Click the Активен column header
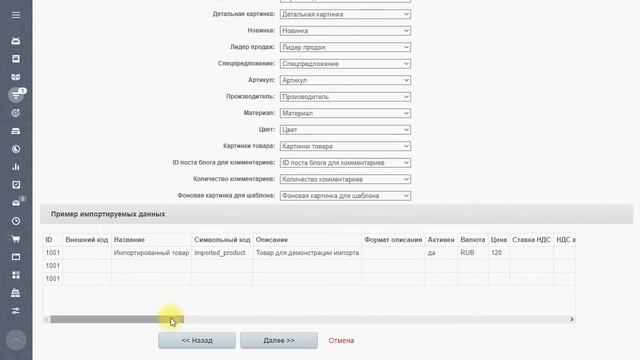Image resolution: width=640 pixels, height=360 pixels. tap(441, 240)
